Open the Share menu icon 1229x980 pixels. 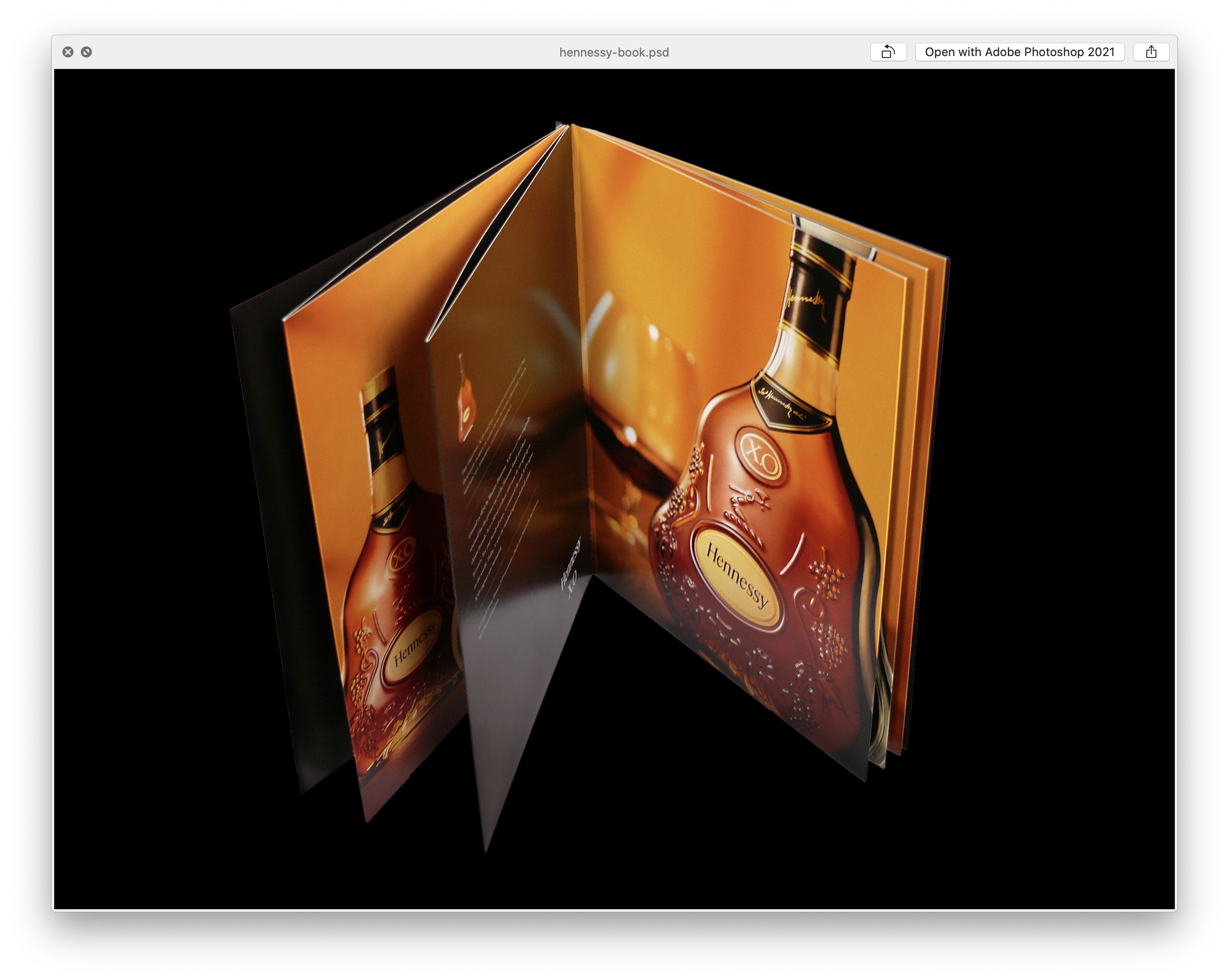pyautogui.click(x=1151, y=52)
